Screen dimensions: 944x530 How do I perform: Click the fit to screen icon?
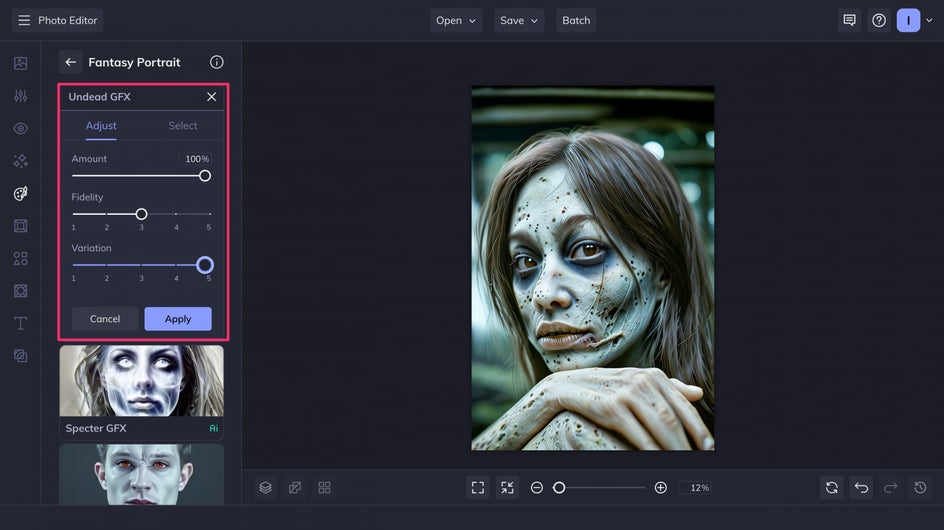(x=478, y=488)
